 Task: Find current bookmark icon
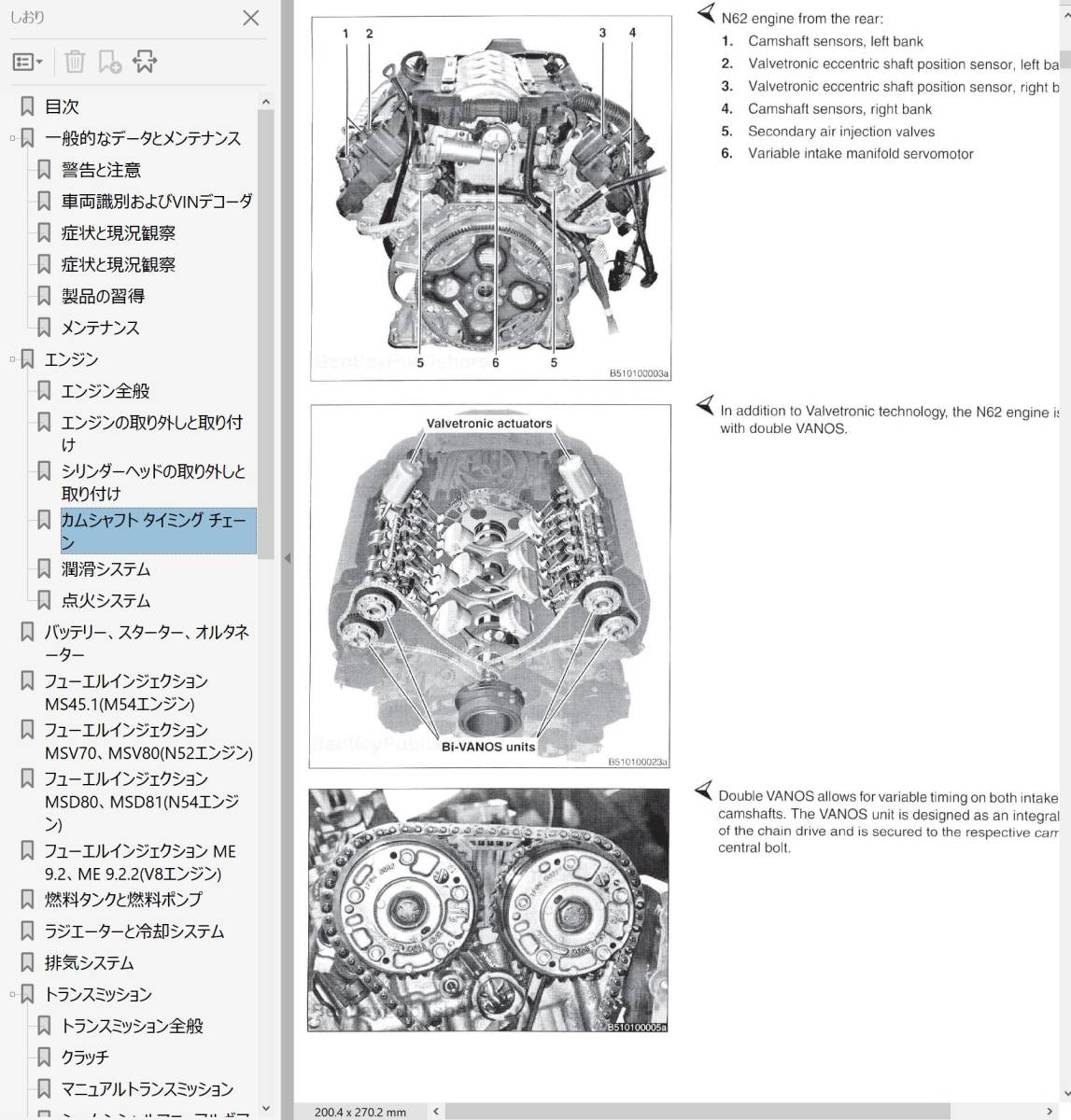(145, 62)
